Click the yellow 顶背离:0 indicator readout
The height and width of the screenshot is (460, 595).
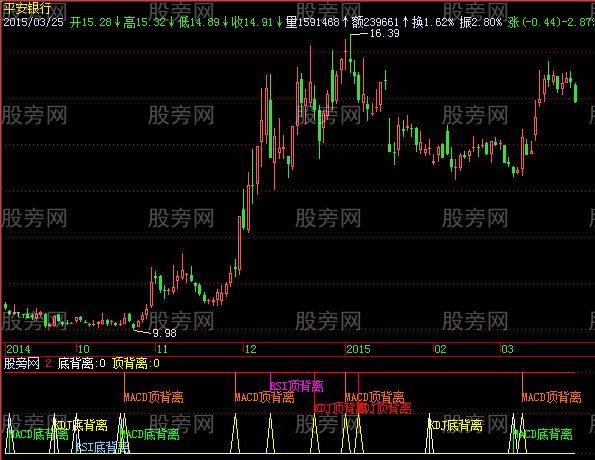tap(136, 364)
